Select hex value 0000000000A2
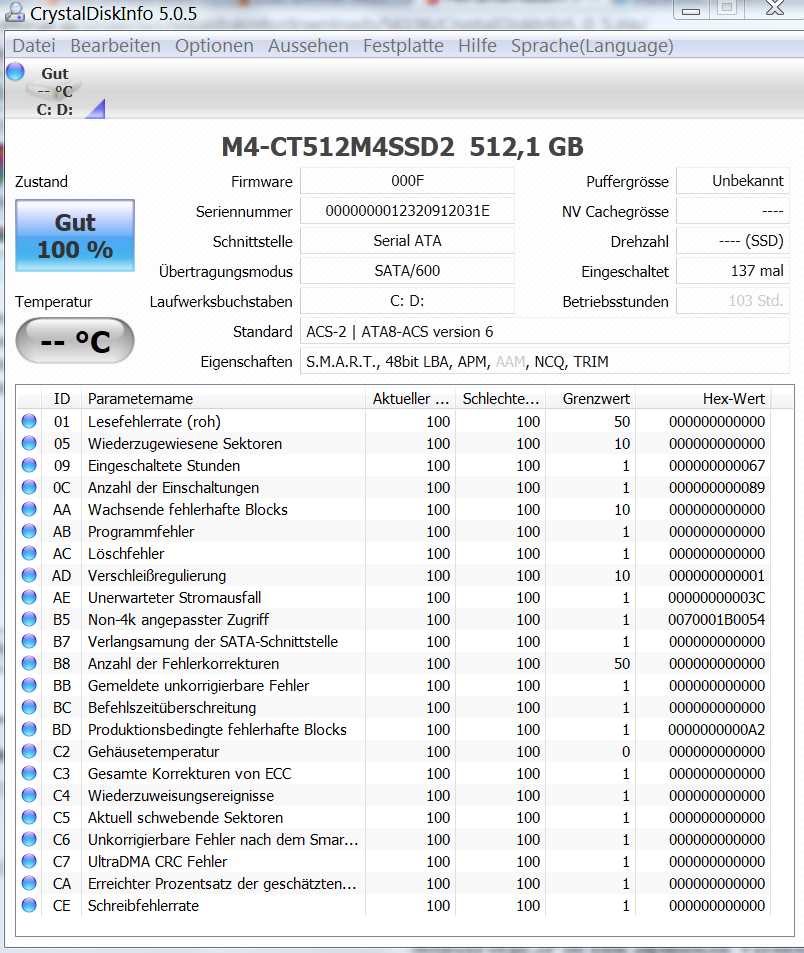Image resolution: width=804 pixels, height=953 pixels. [x=716, y=729]
